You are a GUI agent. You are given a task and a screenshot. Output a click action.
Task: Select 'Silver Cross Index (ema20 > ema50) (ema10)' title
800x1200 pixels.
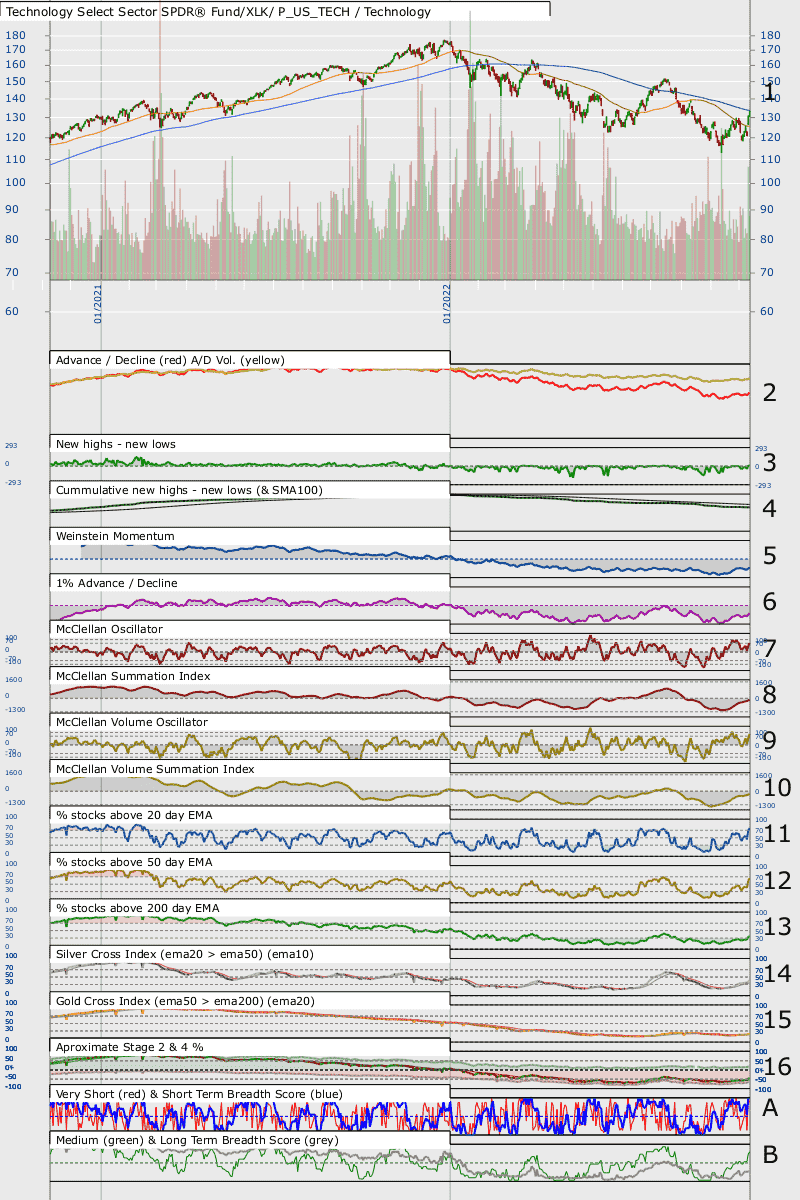tap(185, 955)
